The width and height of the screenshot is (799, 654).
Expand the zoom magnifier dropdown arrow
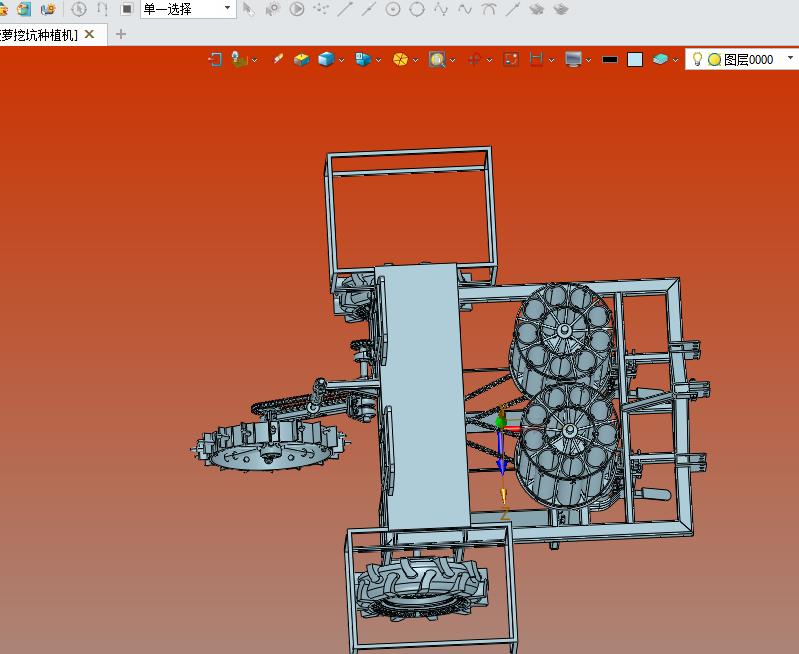click(453, 60)
